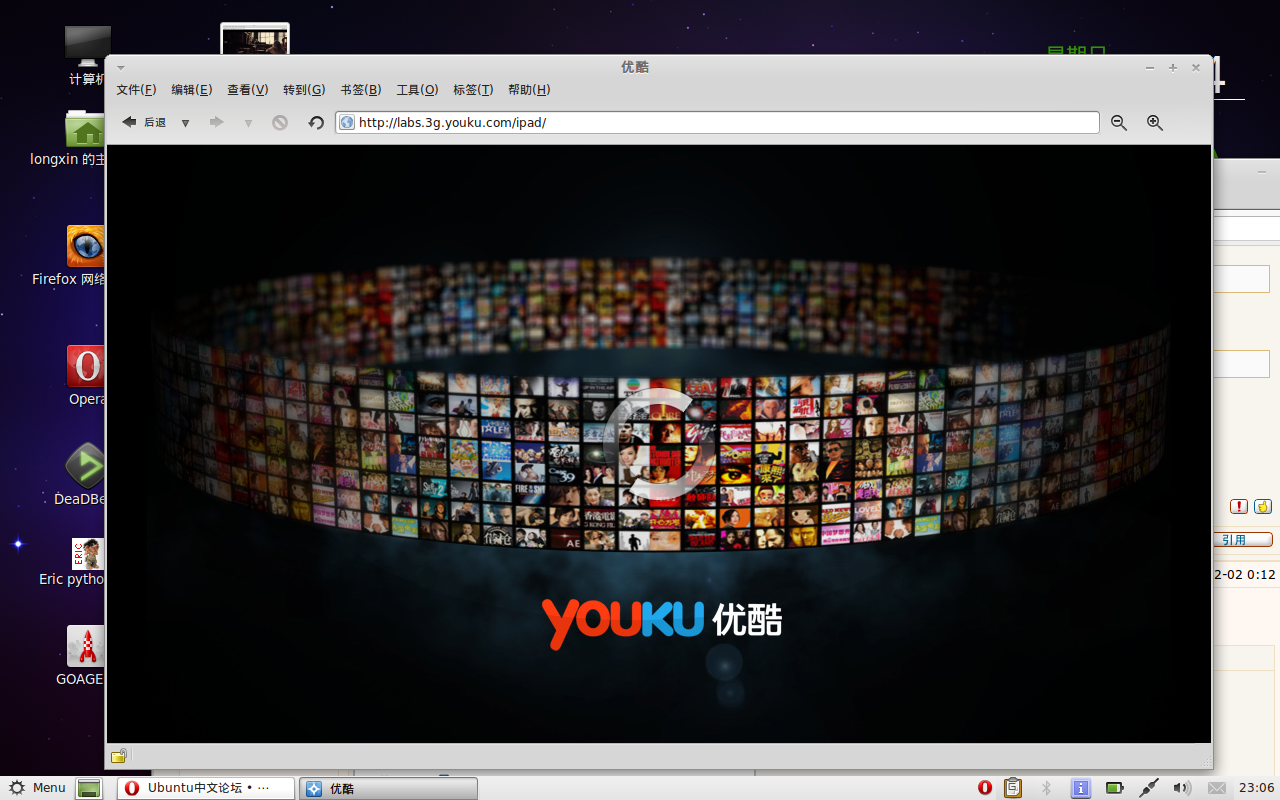Image resolution: width=1280 pixels, height=800 pixels.
Task: Click the site globe icon in address bar
Action: pyautogui.click(x=347, y=122)
